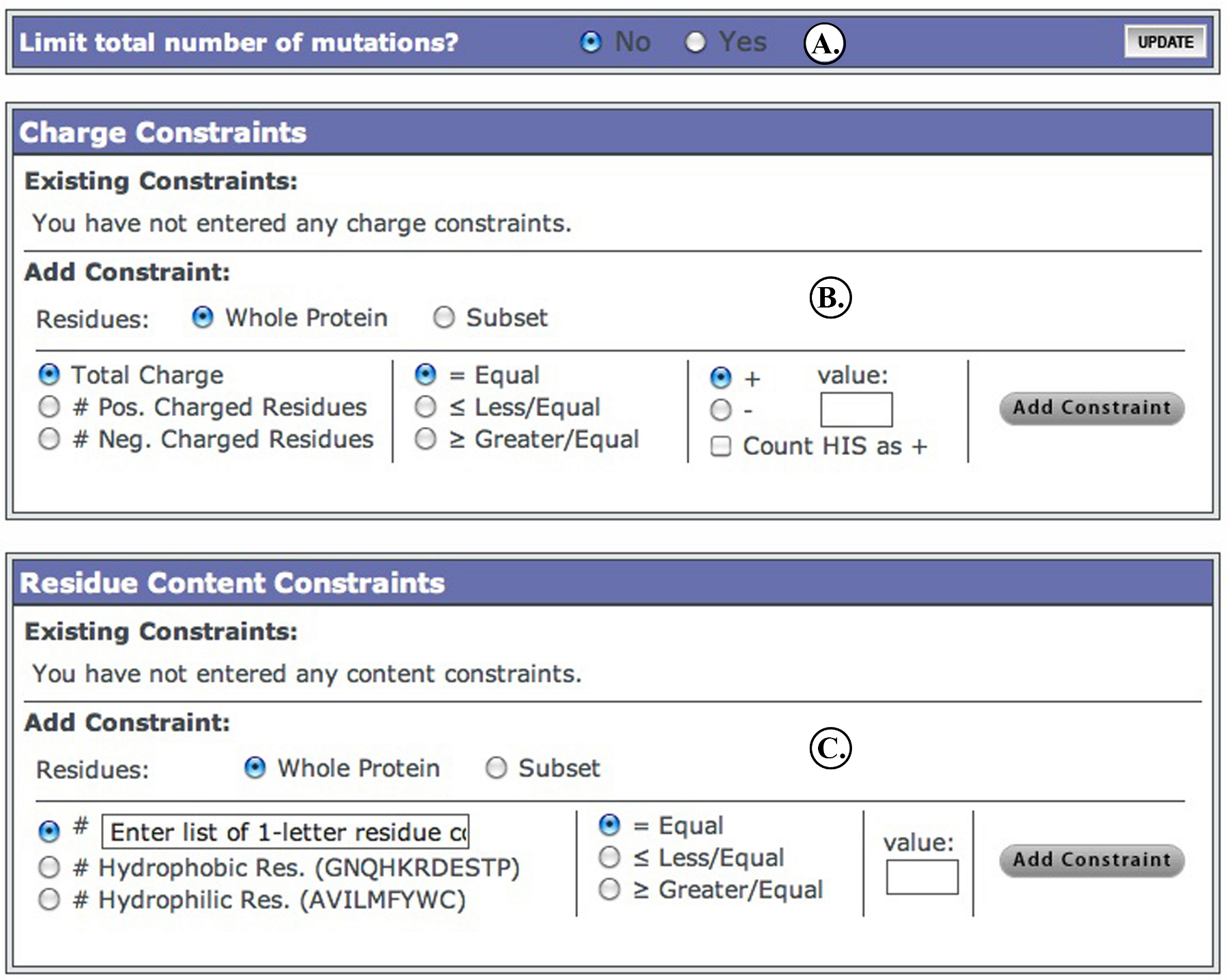Choose # Neg. Charged Residues option
Image resolution: width=1228 pixels, height=980 pixels.
(x=49, y=439)
